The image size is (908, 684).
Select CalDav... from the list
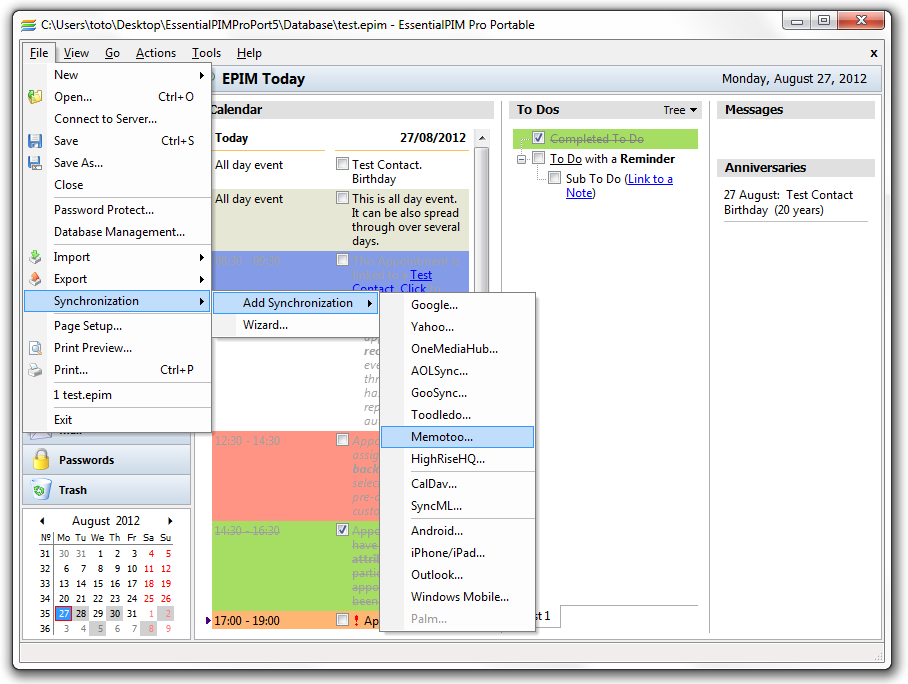[457, 484]
